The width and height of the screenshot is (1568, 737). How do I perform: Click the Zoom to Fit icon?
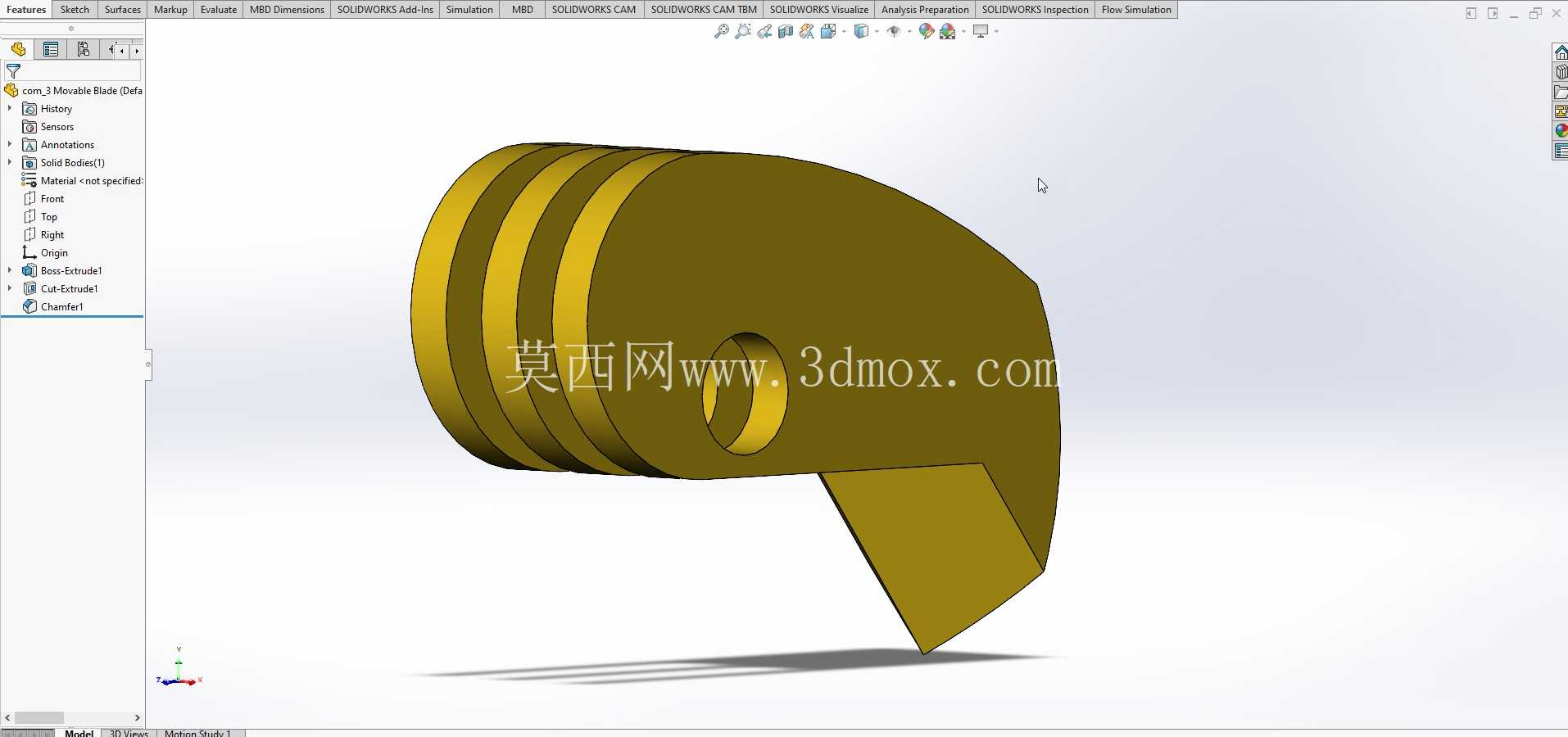pos(722,31)
